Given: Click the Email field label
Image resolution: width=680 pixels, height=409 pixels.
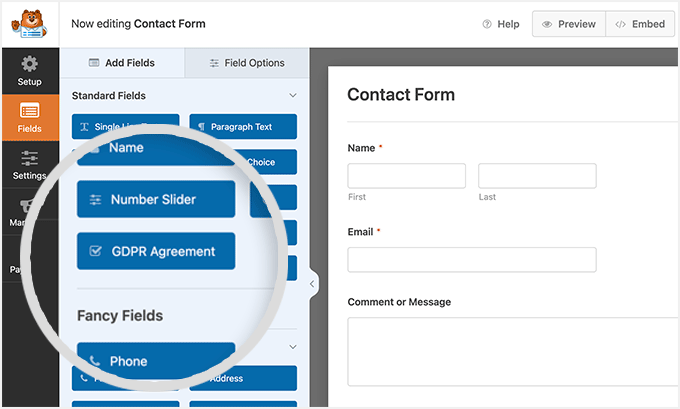Looking at the screenshot, I should (x=360, y=232).
